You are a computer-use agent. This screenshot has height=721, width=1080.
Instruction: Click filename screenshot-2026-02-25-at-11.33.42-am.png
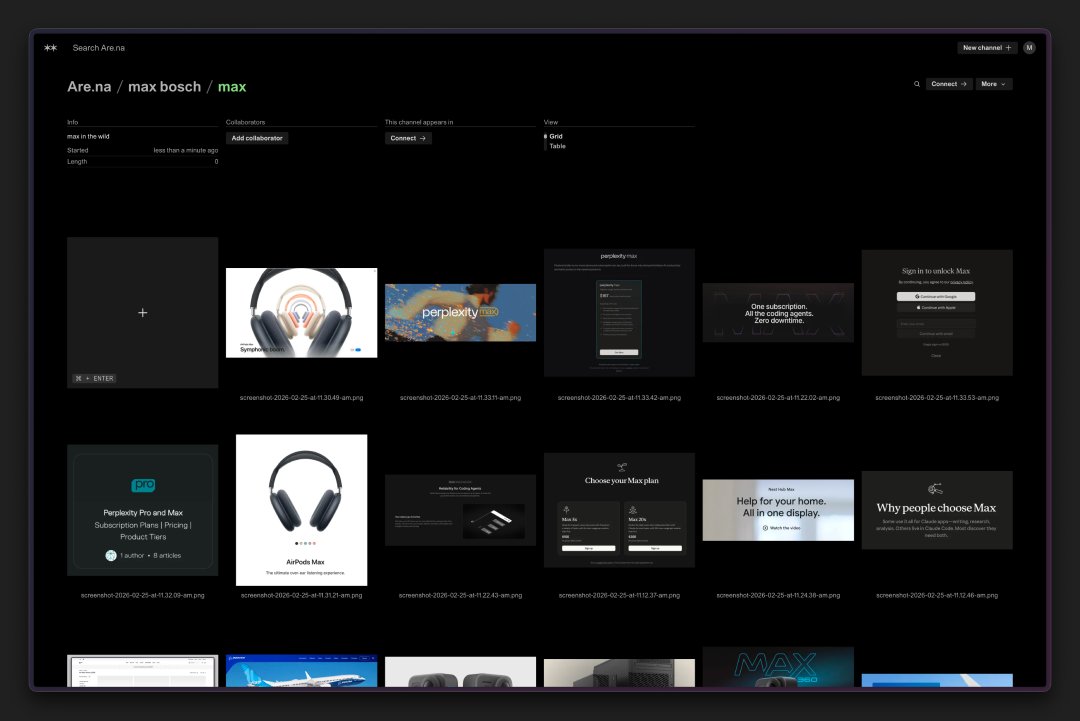pyautogui.click(x=619, y=397)
